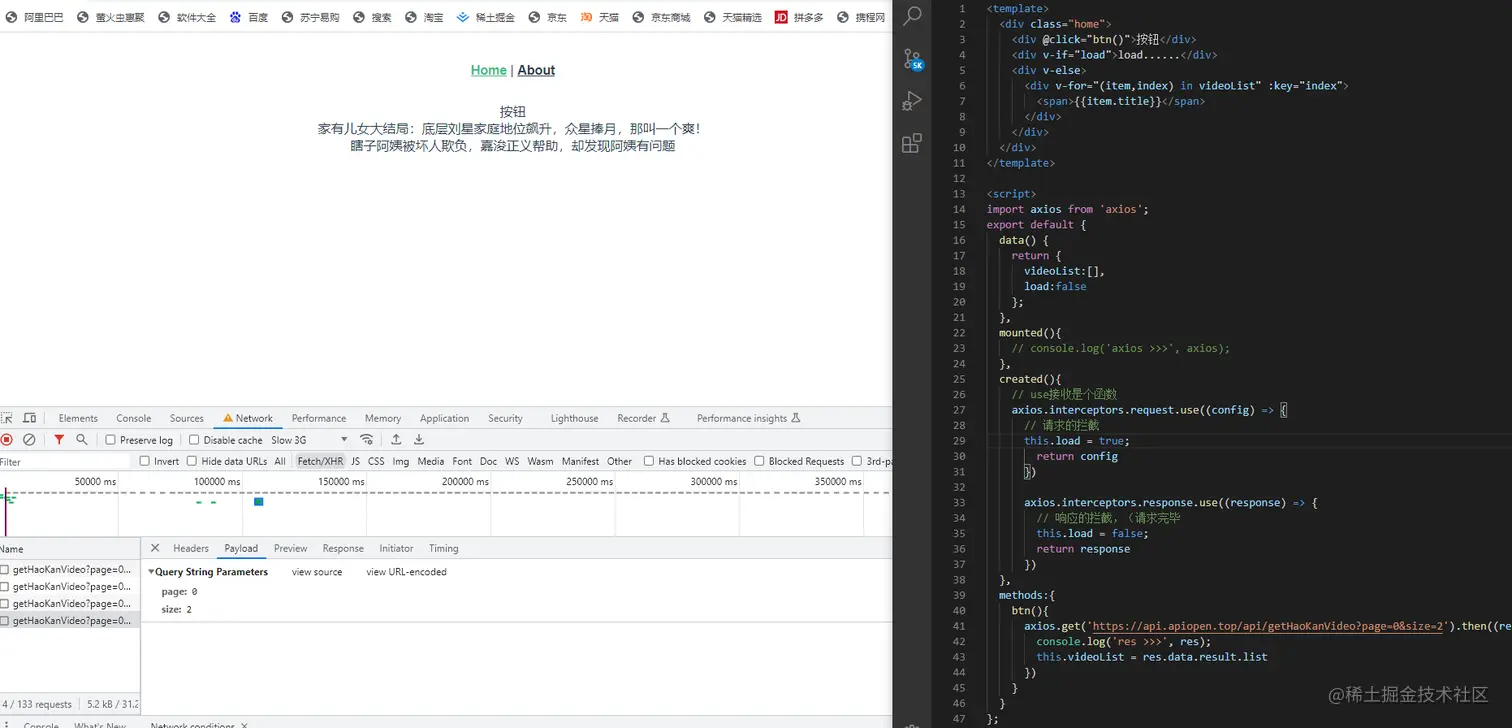This screenshot has height=728, width=1512.
Task: Open the Response tab of the request
Action: (343, 548)
